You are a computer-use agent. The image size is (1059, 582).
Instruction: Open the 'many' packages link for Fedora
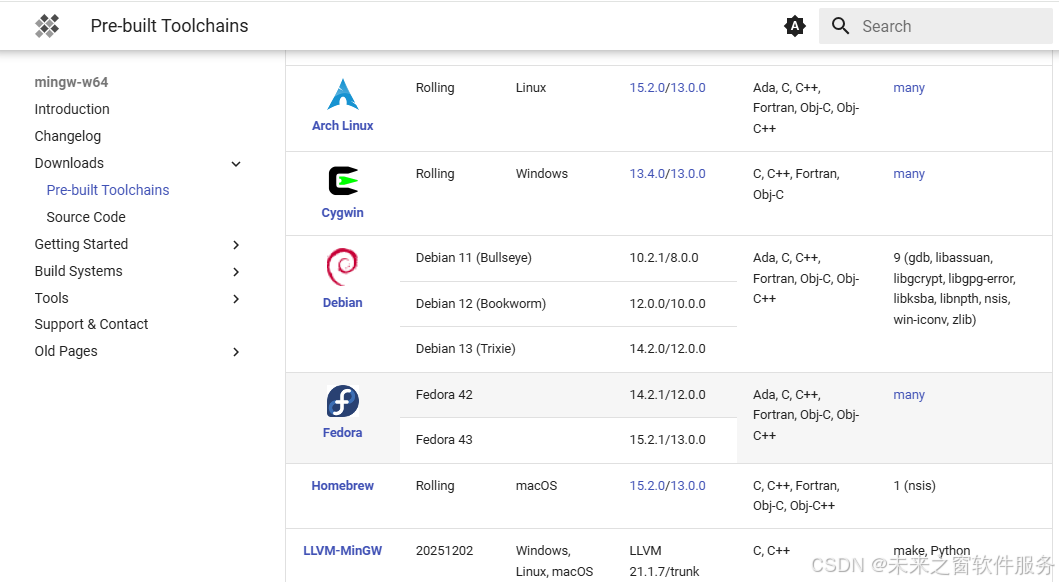pyautogui.click(x=908, y=394)
